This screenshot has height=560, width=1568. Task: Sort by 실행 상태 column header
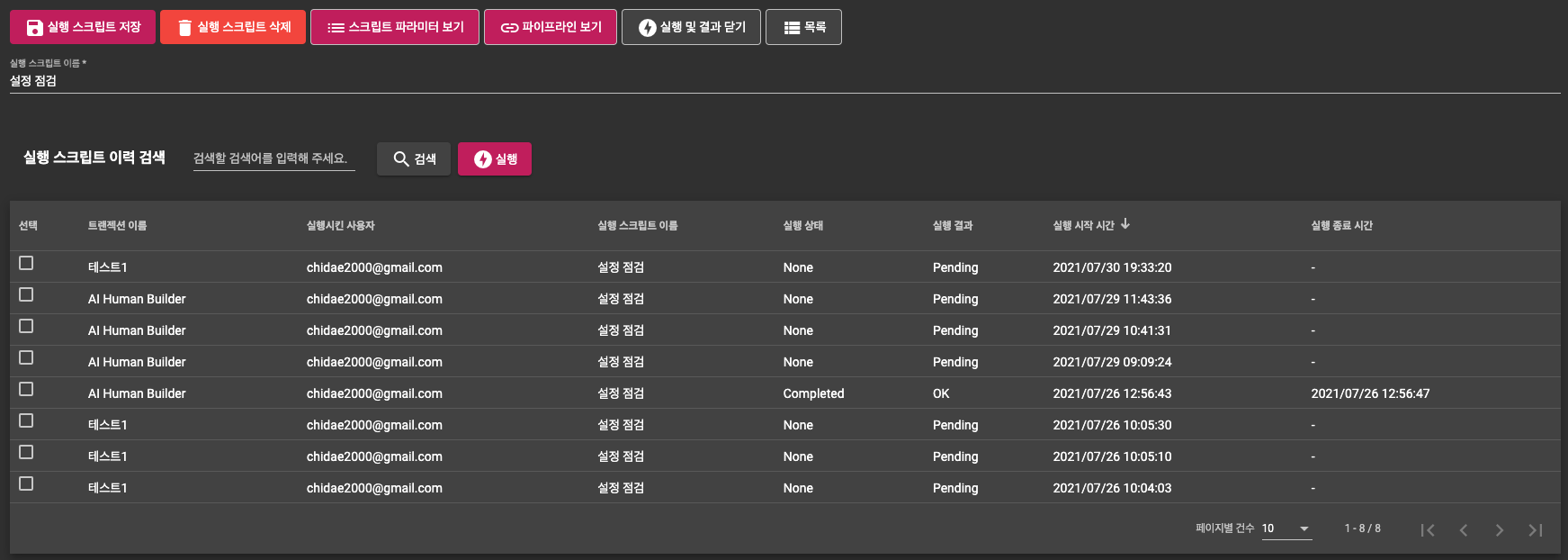click(x=803, y=226)
